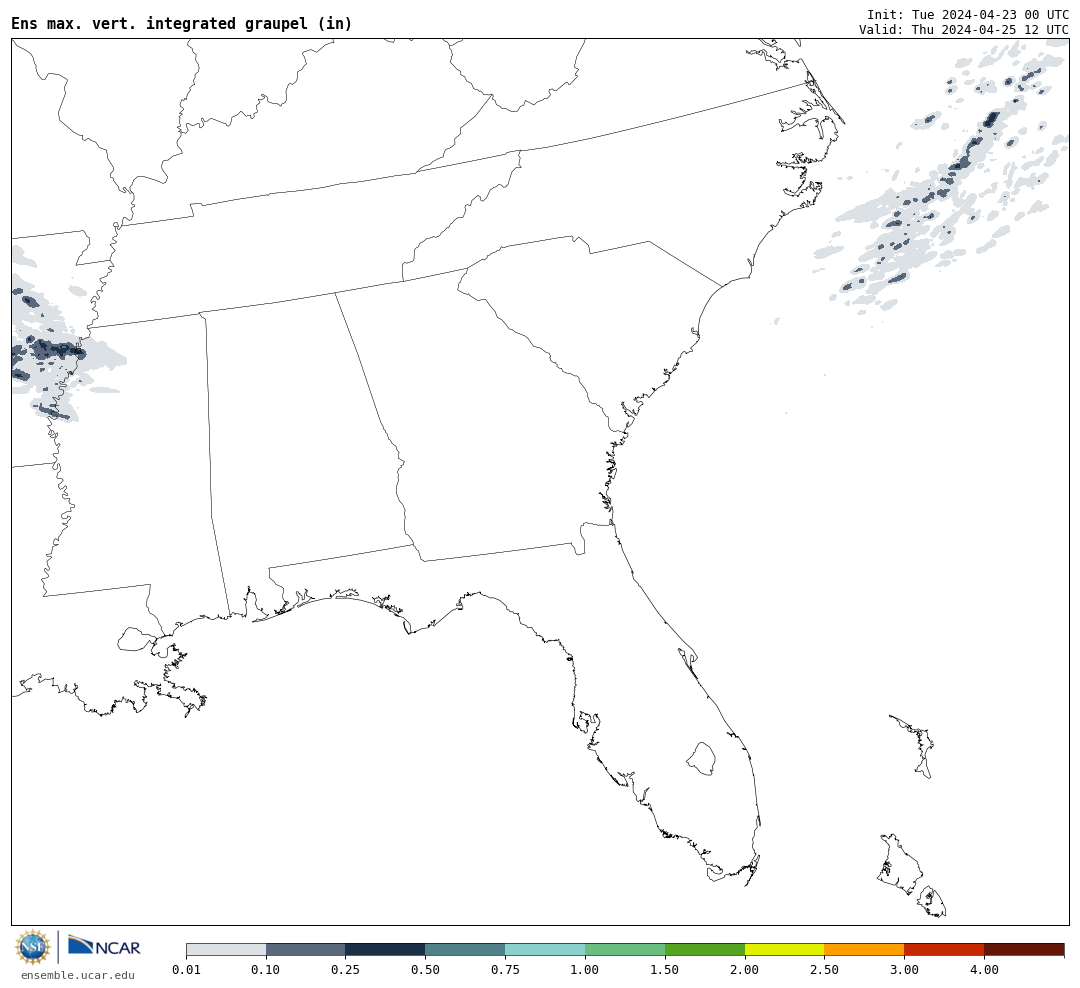Click the teal 0.50–0.75 color swatch
This screenshot has width=1080, height=988.
(x=466, y=949)
